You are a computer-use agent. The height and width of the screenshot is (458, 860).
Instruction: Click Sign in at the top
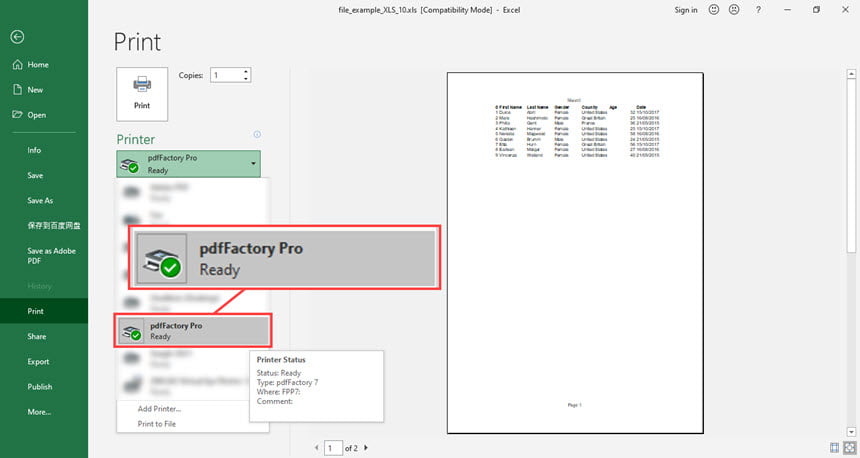(x=686, y=10)
